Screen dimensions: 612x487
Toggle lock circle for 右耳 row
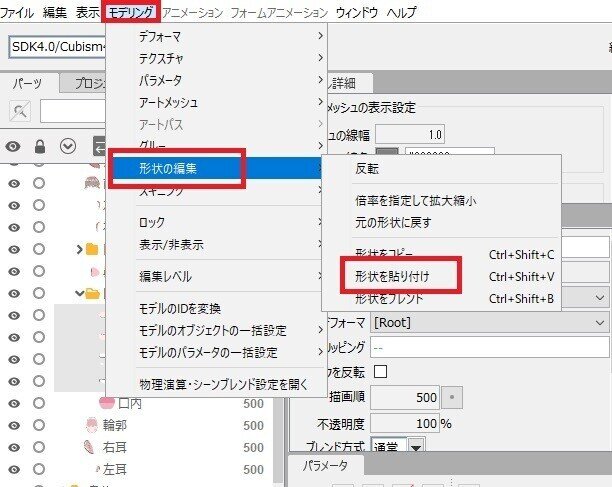39,447
